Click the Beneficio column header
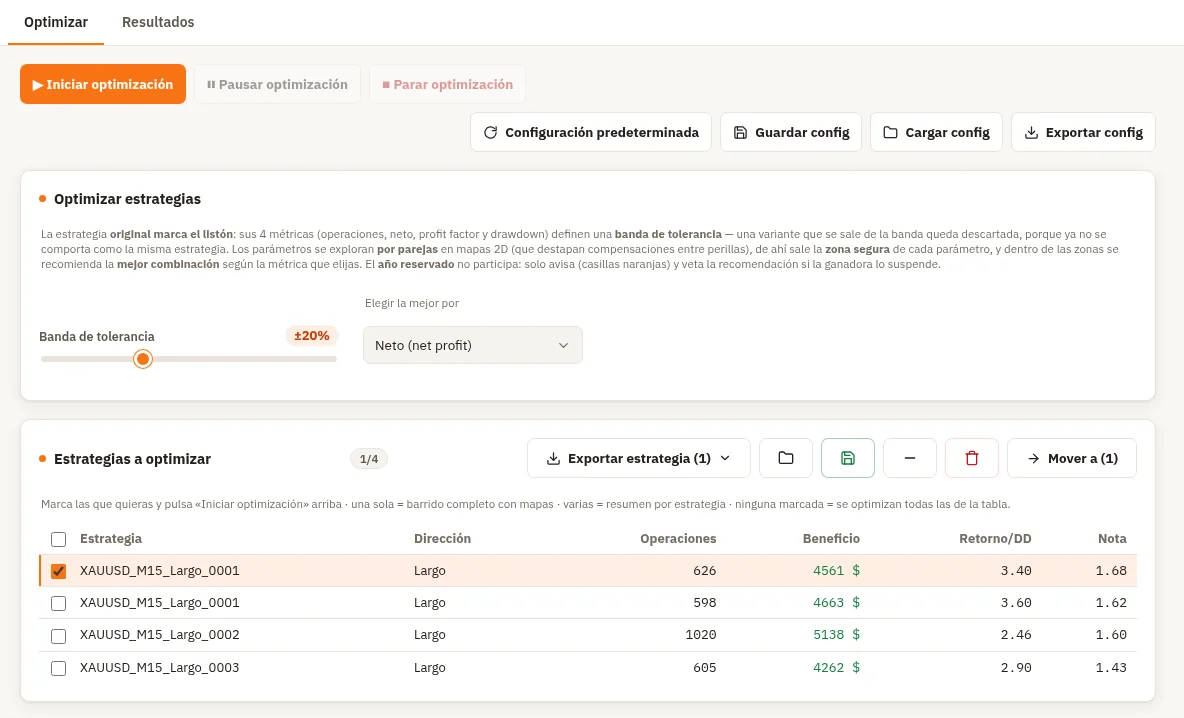 (x=831, y=538)
